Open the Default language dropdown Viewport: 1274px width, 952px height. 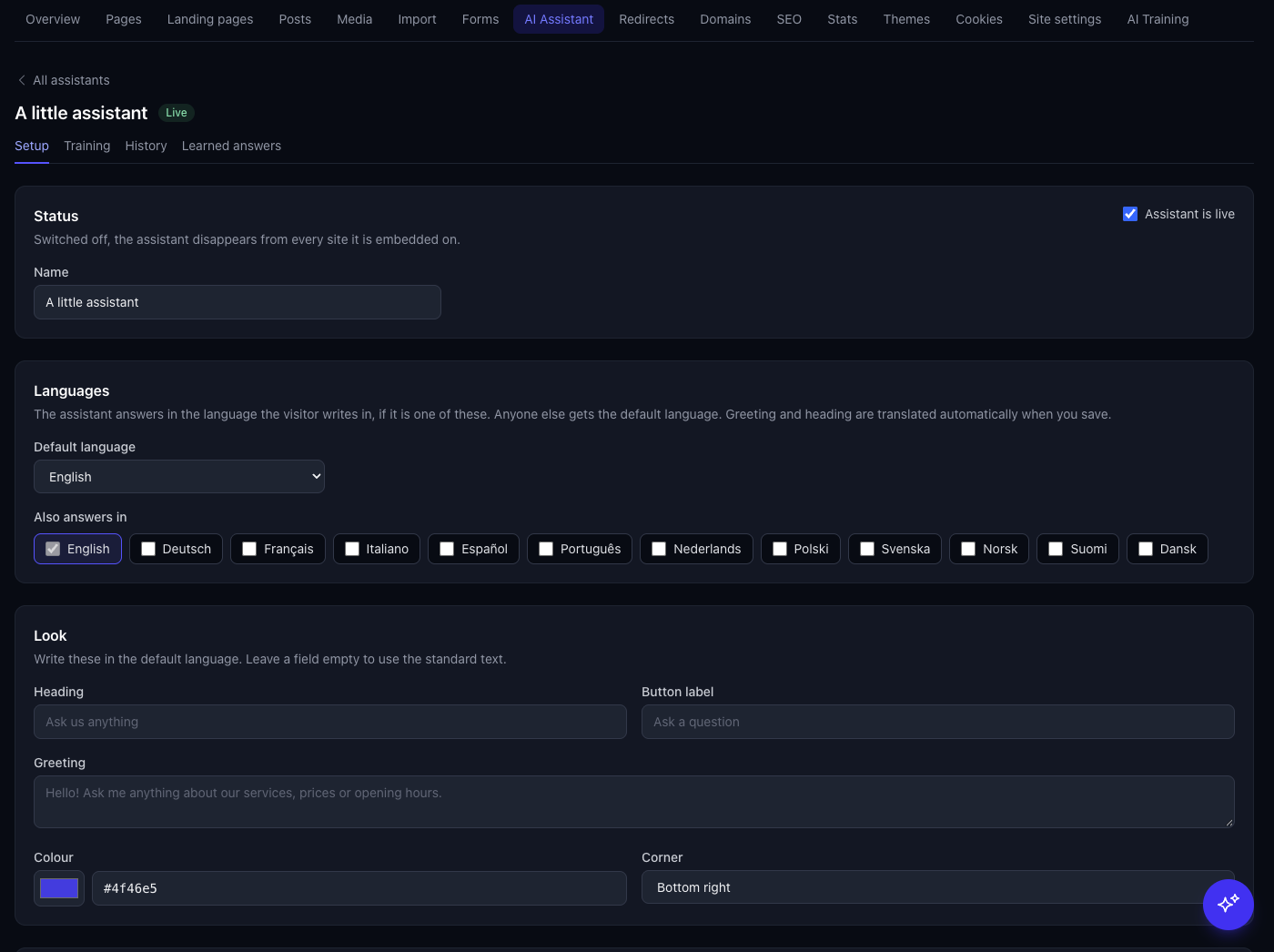179,477
